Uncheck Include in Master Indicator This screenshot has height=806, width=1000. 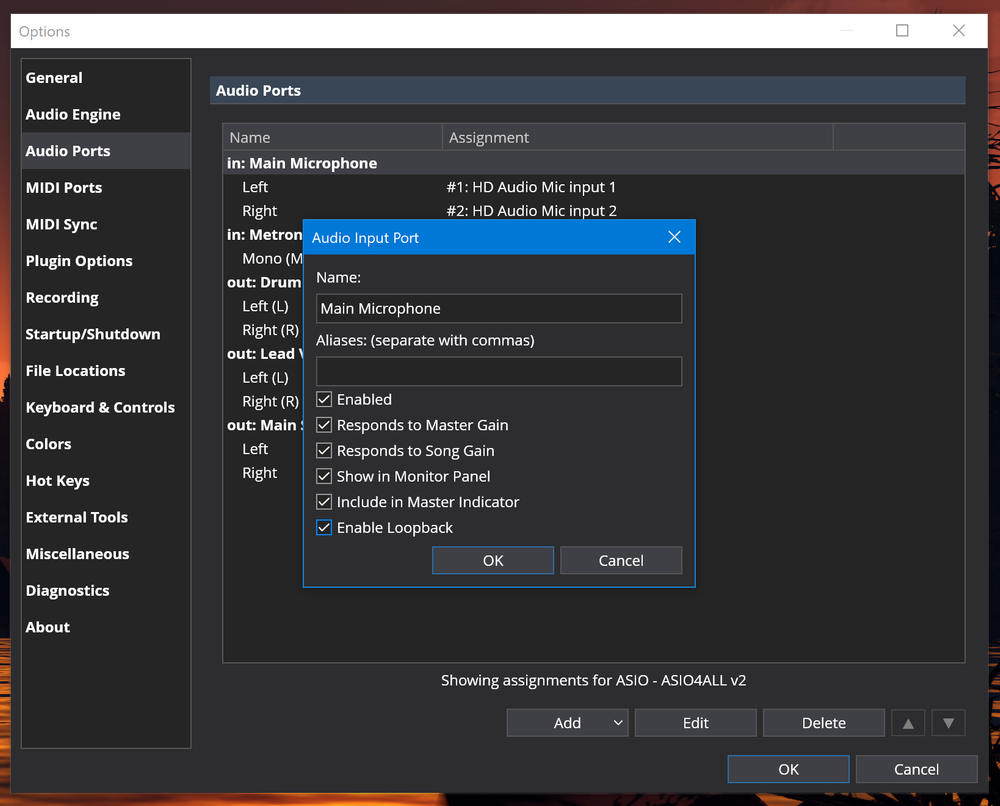pyautogui.click(x=324, y=501)
